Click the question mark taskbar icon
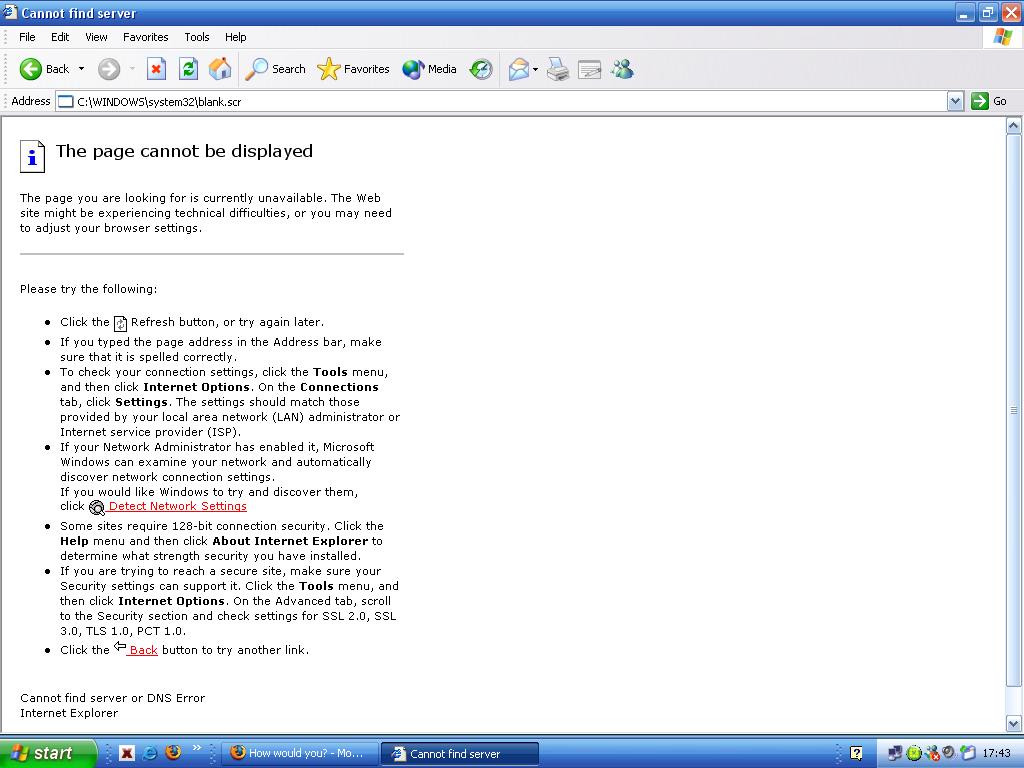The image size is (1024, 768). click(856, 754)
